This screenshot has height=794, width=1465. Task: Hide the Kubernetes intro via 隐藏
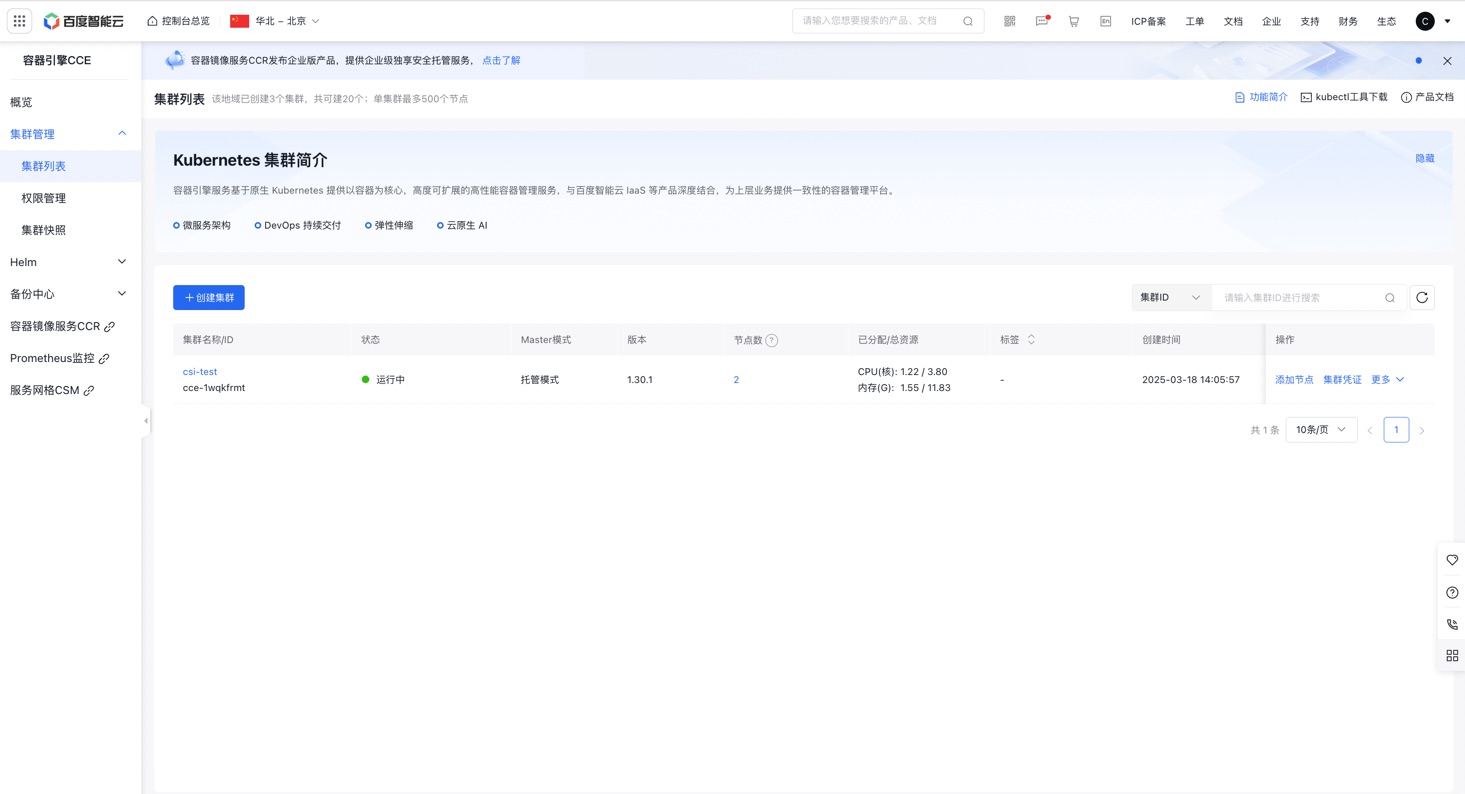pyautogui.click(x=1425, y=159)
